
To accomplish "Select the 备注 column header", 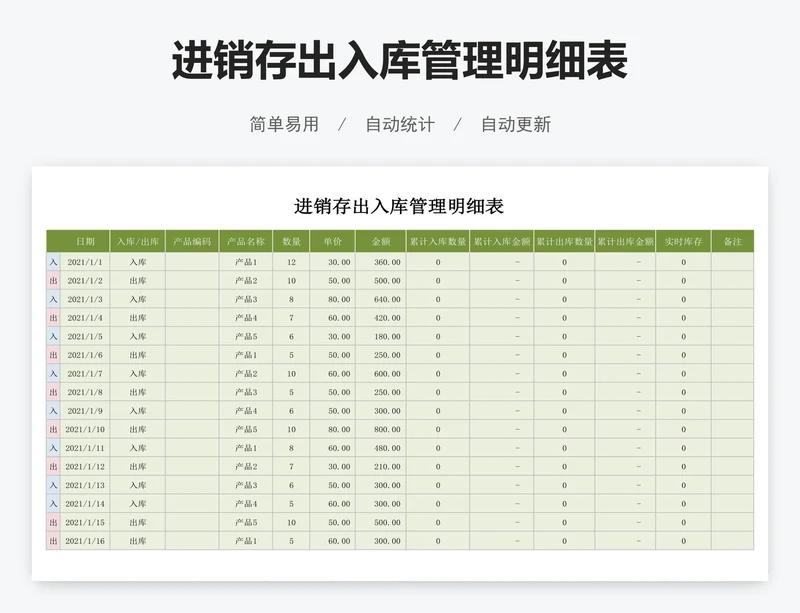I will (733, 241).
